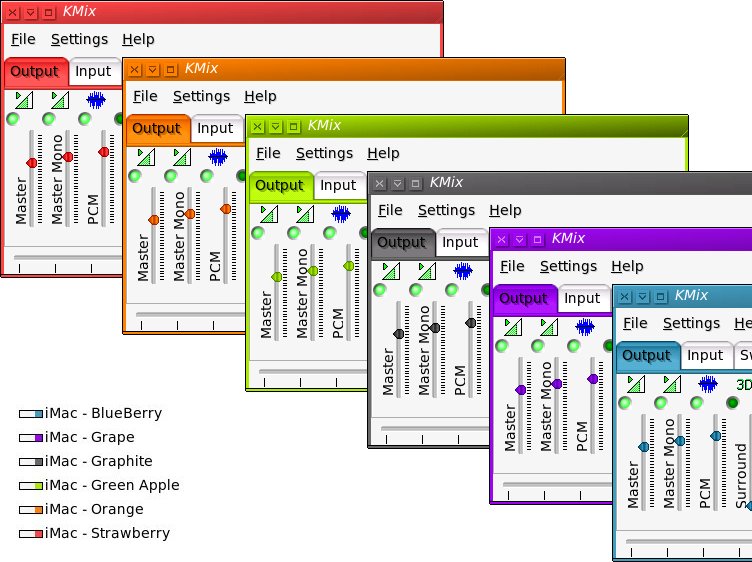The width and height of the screenshot is (752, 562).
Task: Click Master Mono volume icon in red window
Action: (60, 100)
